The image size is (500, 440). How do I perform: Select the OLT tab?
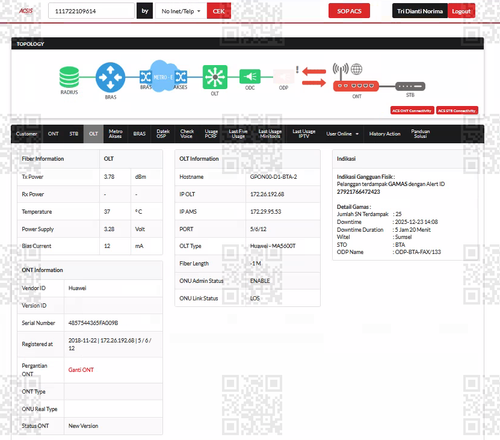pyautogui.click(x=93, y=134)
